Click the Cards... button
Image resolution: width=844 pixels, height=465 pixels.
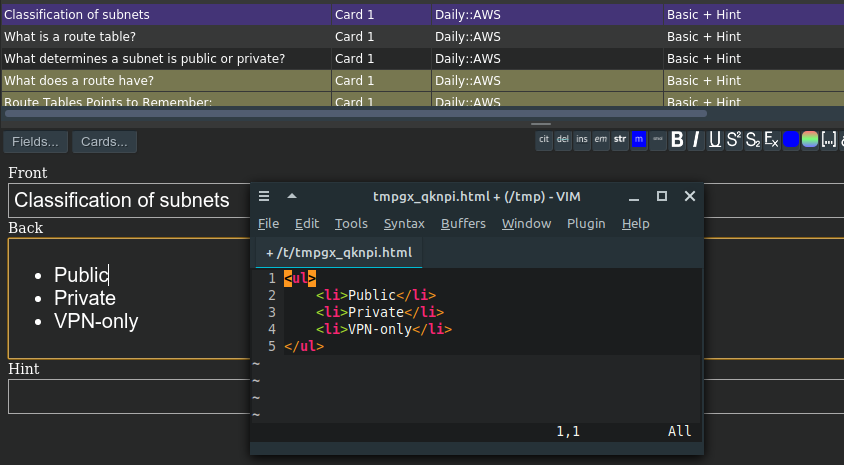[104, 142]
